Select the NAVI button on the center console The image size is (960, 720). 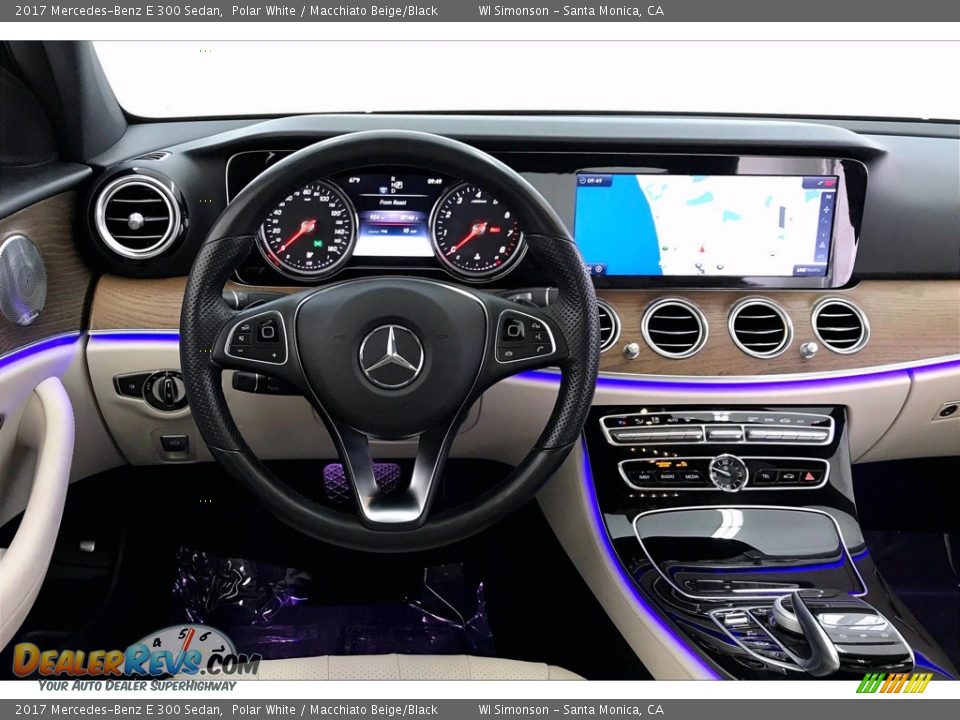644,476
